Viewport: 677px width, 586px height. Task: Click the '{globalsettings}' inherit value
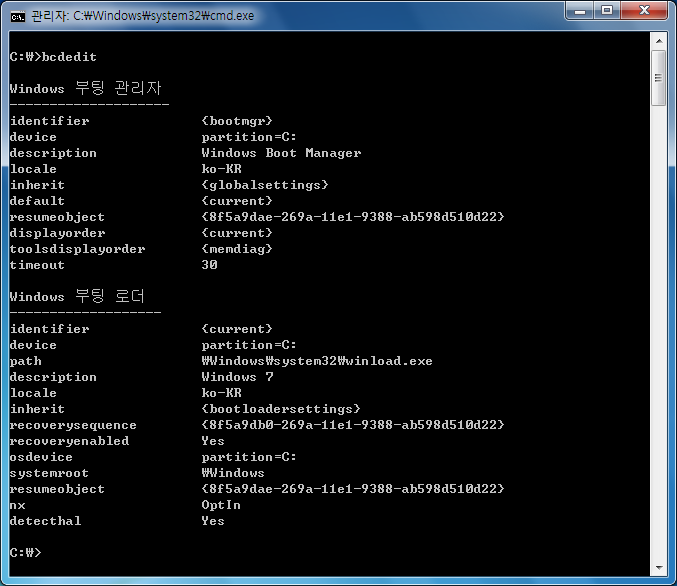click(x=265, y=185)
